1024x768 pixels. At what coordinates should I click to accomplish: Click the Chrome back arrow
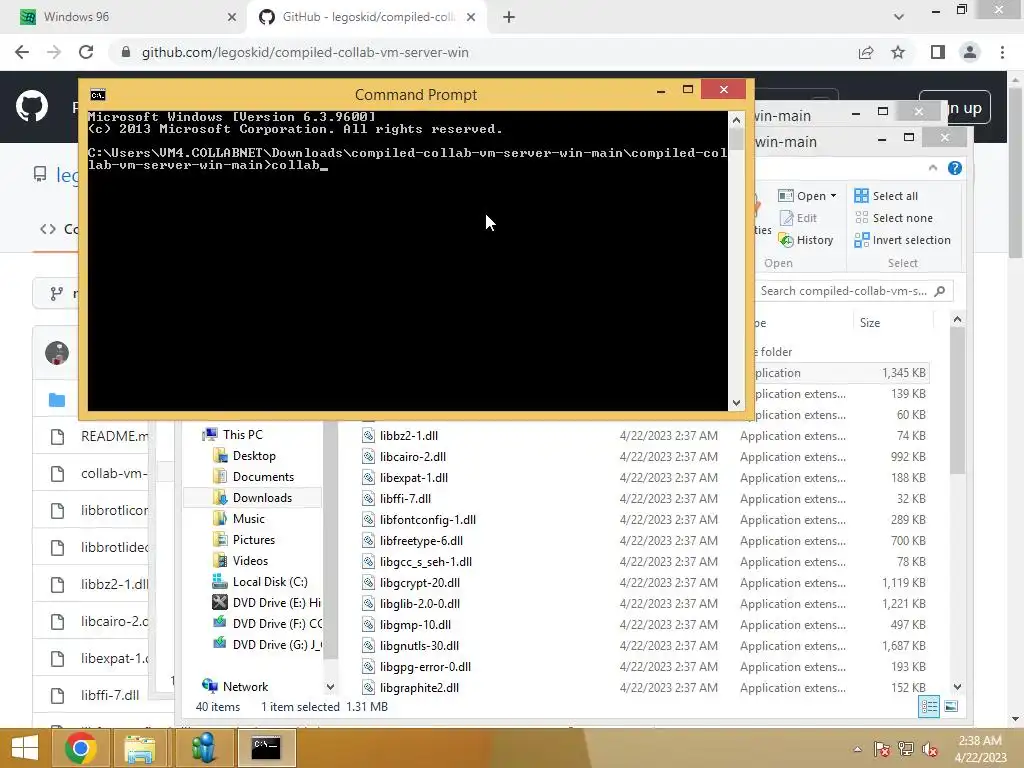[22, 52]
